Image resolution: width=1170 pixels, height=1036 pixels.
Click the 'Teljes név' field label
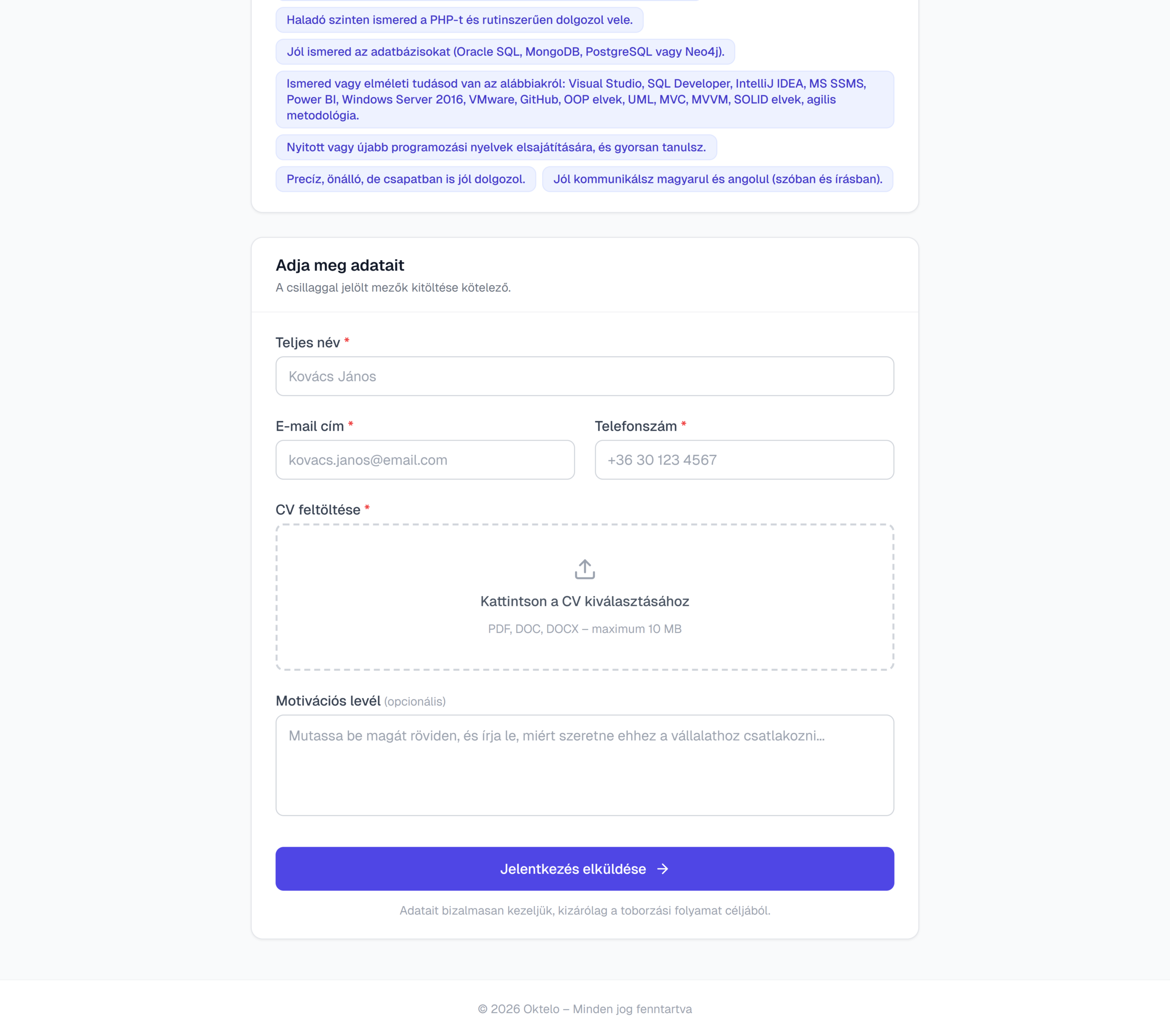pos(308,342)
